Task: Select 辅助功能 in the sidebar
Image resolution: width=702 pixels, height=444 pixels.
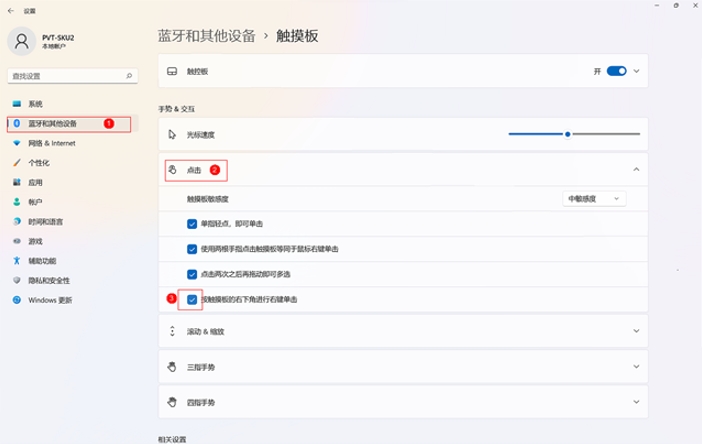Action: [42, 260]
